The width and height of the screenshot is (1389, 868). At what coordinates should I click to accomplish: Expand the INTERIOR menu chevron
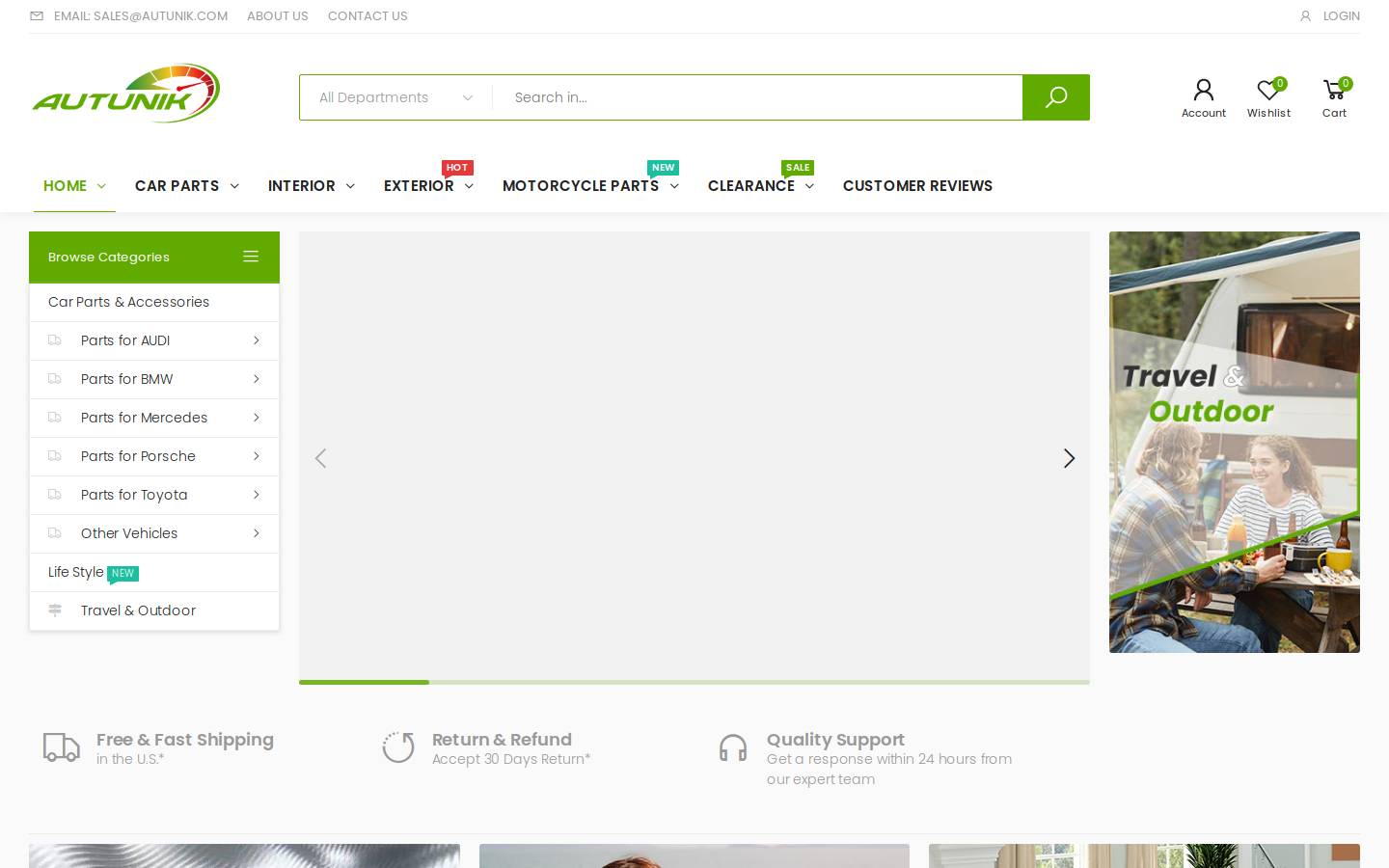click(x=350, y=186)
